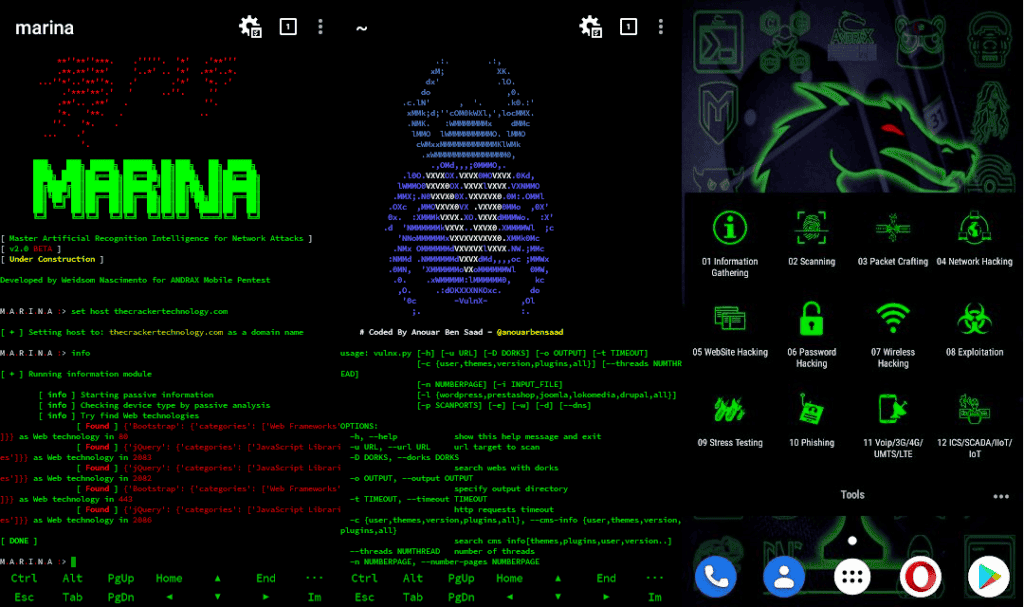Open 11 Voip/3G/4G/UMTS/LTE category
Image resolution: width=1024 pixels, height=607 pixels.
(893, 426)
